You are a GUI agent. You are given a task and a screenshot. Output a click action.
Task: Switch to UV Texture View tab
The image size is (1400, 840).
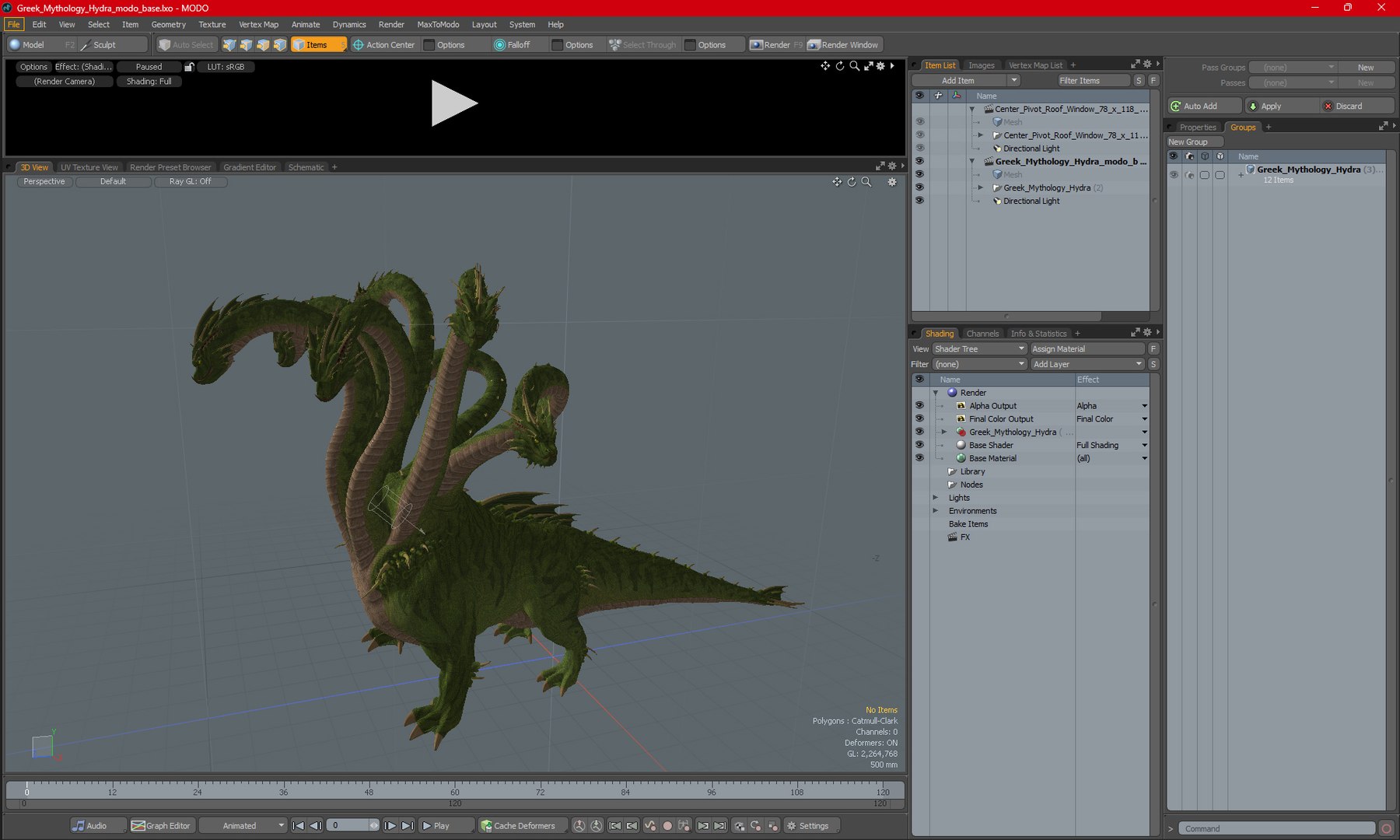coord(89,167)
